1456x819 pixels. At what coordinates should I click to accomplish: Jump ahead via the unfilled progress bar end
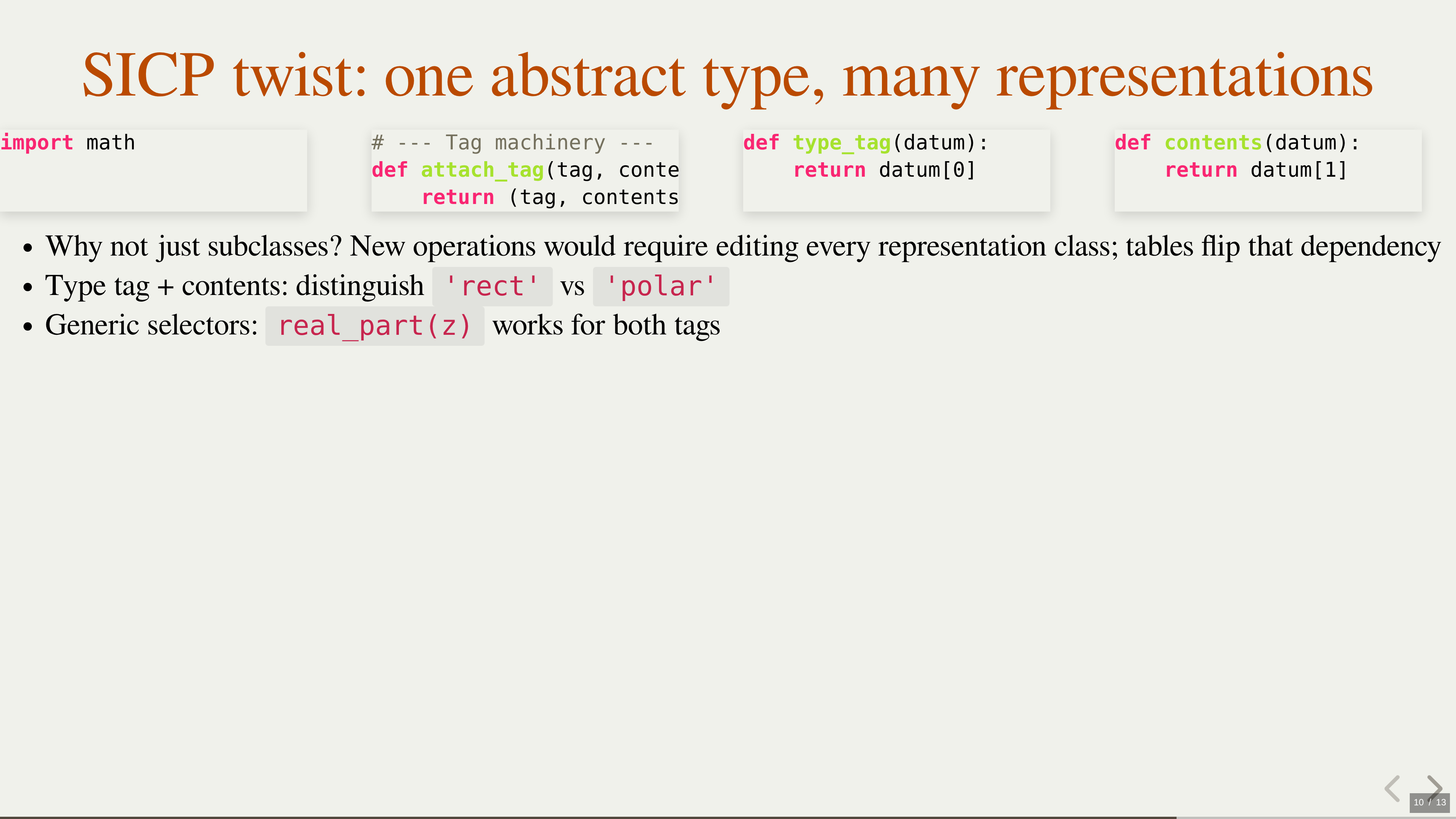1317,817
